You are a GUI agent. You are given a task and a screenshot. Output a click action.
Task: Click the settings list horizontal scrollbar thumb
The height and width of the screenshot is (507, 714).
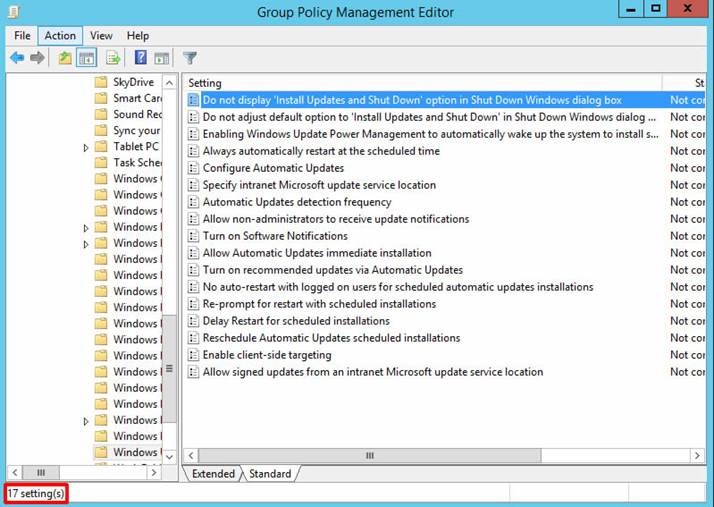pos(370,456)
